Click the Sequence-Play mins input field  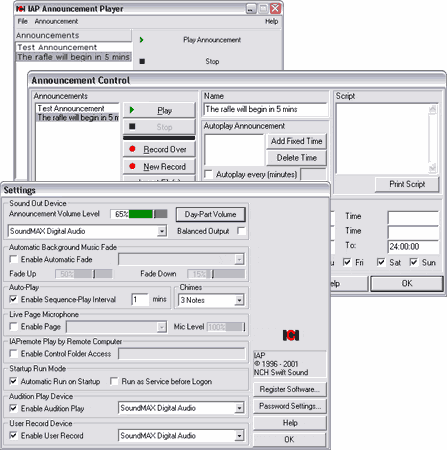click(140, 299)
